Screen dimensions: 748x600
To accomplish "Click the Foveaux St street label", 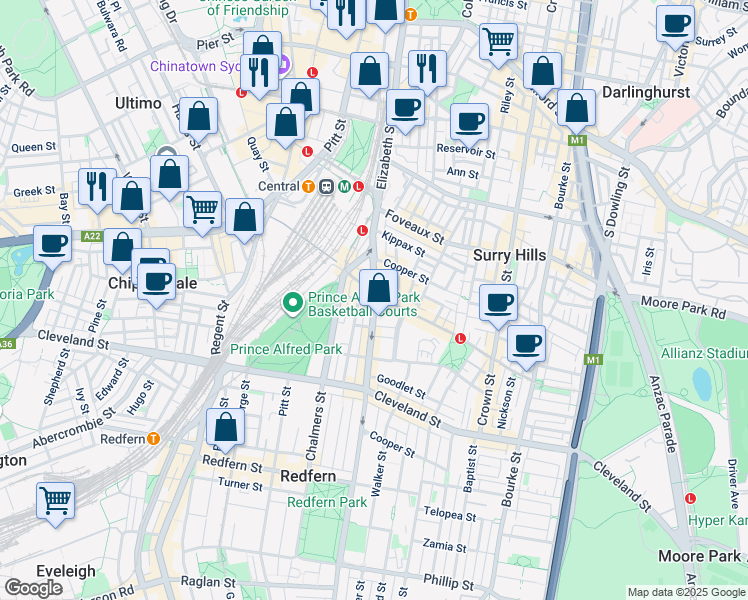I will tap(415, 226).
